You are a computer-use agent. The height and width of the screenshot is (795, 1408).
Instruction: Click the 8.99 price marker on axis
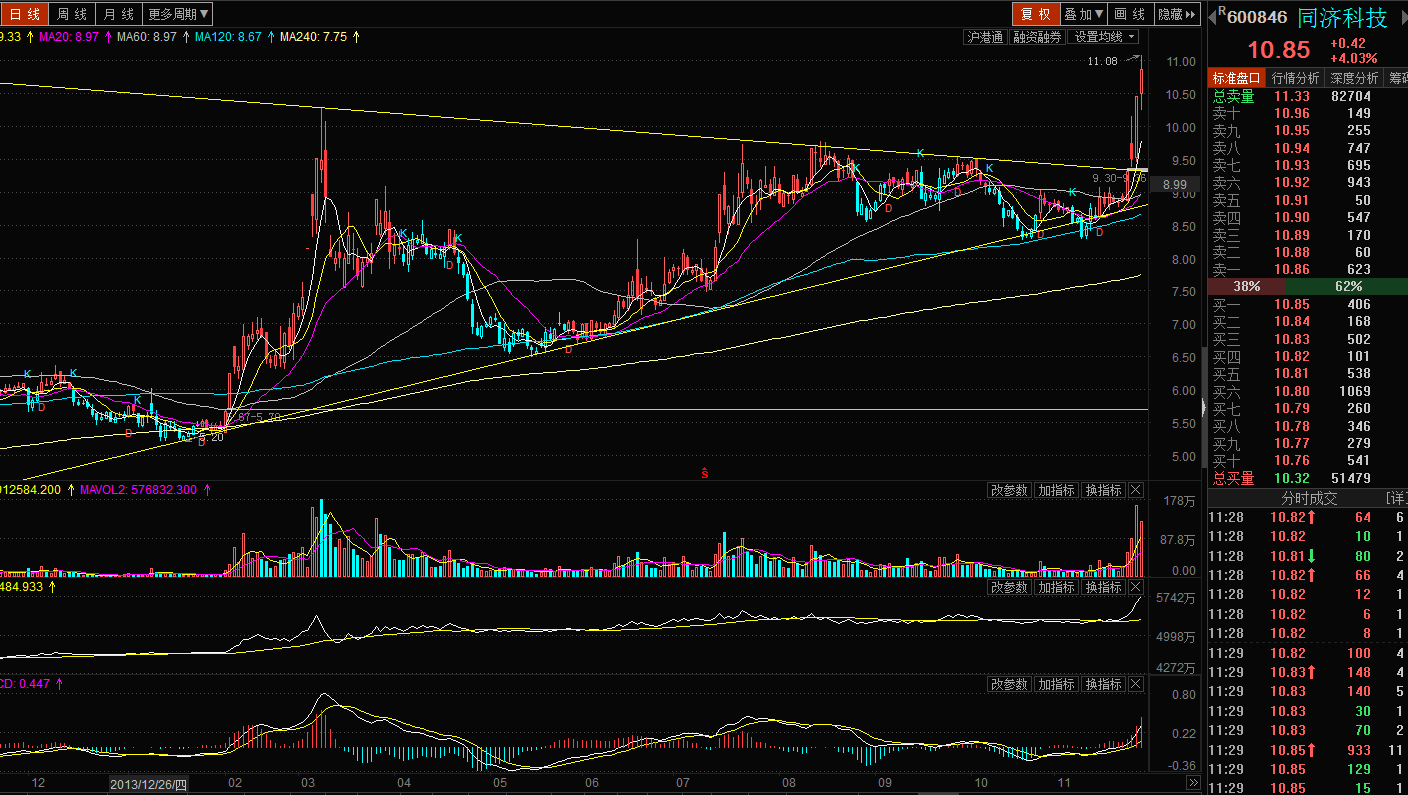tap(1175, 184)
